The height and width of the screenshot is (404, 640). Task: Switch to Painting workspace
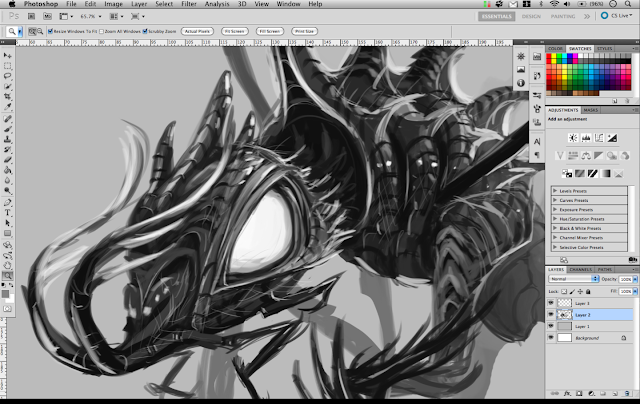click(x=563, y=16)
